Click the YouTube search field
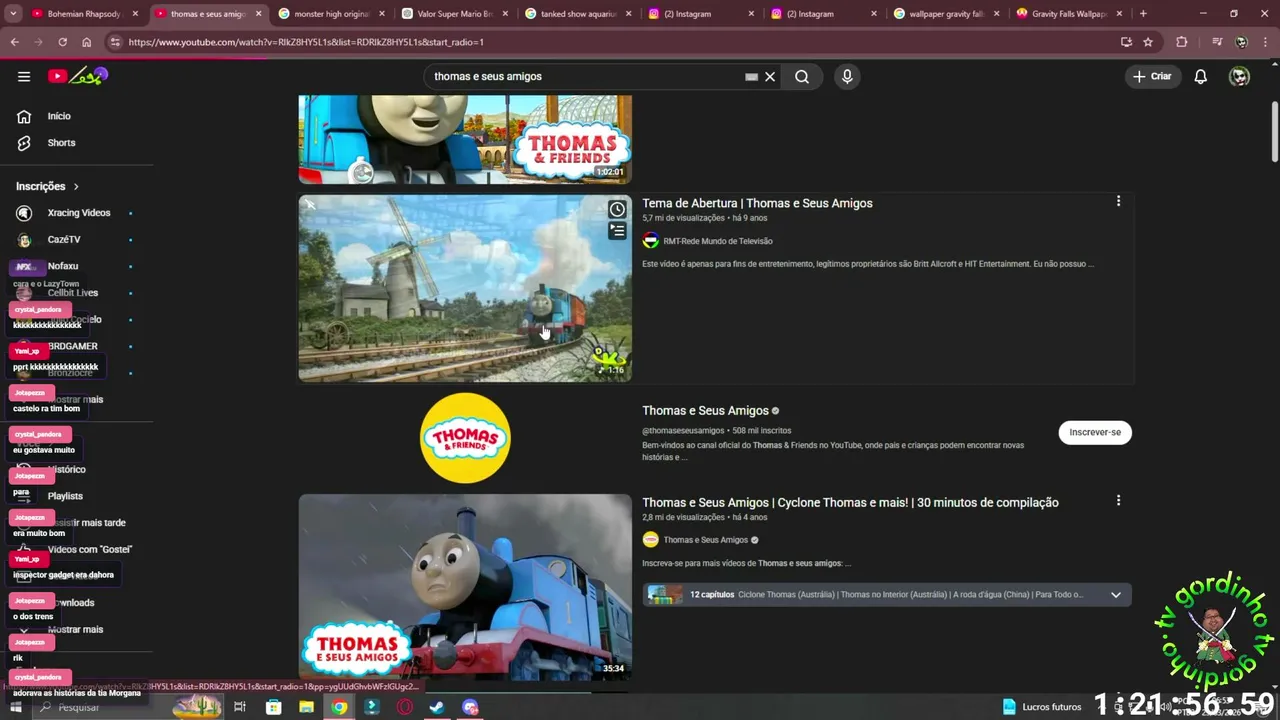Screen dimensions: 1280x720 pyautogui.click(x=590, y=76)
